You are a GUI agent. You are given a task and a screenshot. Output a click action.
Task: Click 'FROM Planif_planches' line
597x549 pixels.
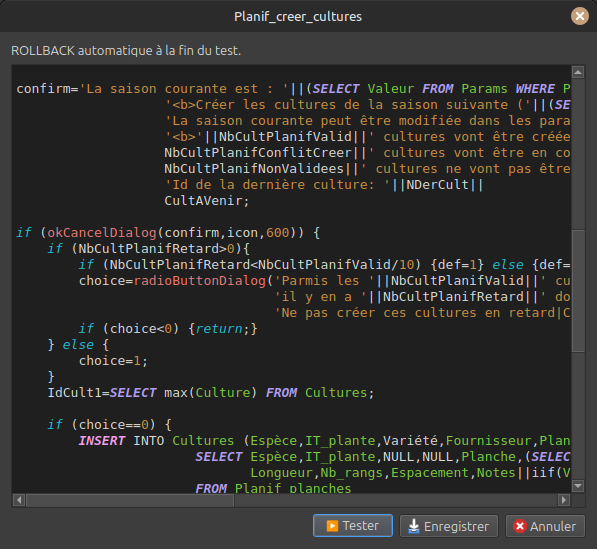[x=273, y=487]
